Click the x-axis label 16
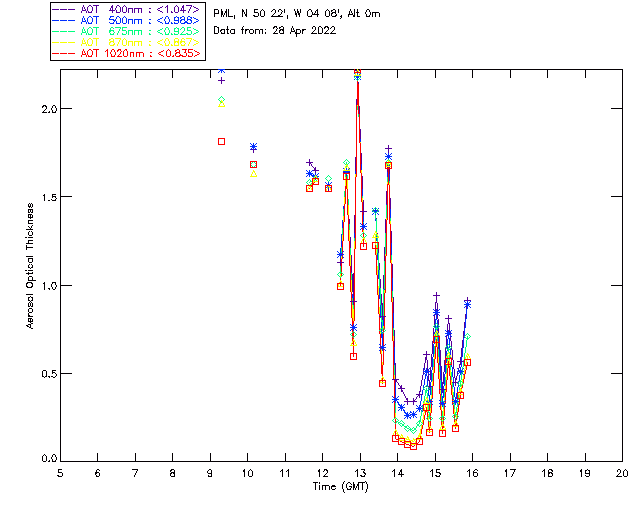Image resolution: width=640 pixels, height=512 pixels. (472, 473)
